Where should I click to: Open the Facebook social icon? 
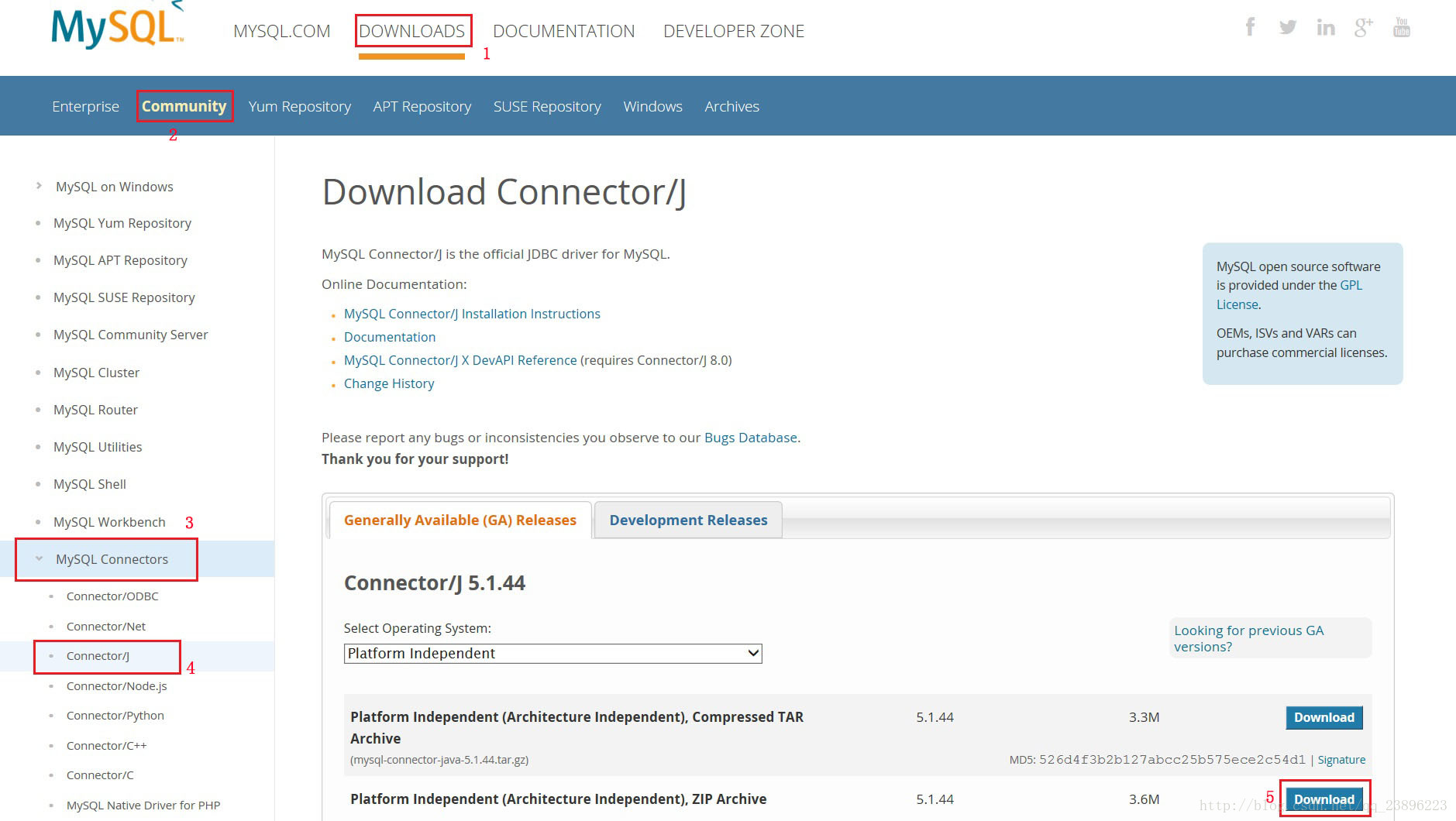coord(1250,27)
